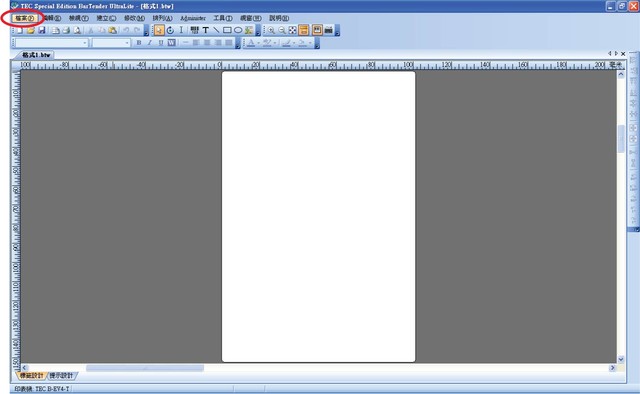Create a new label document
This screenshot has height=394, width=640.
(x=19, y=30)
